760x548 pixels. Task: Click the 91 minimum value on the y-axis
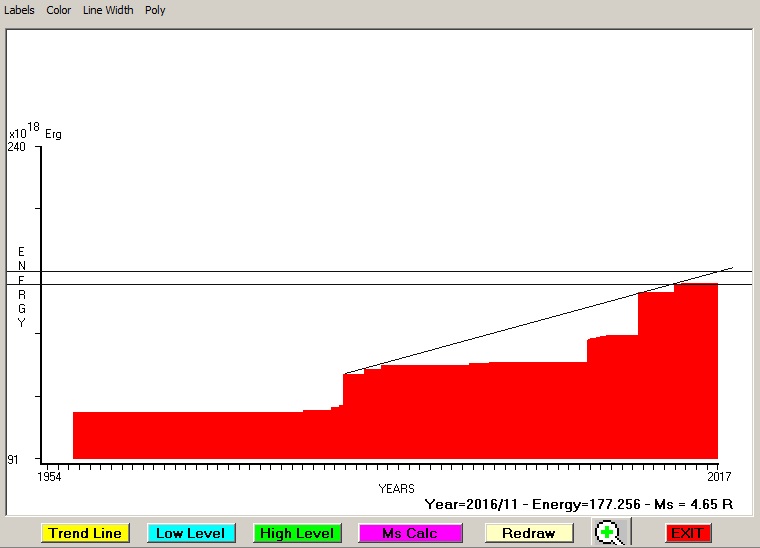tap(15, 460)
